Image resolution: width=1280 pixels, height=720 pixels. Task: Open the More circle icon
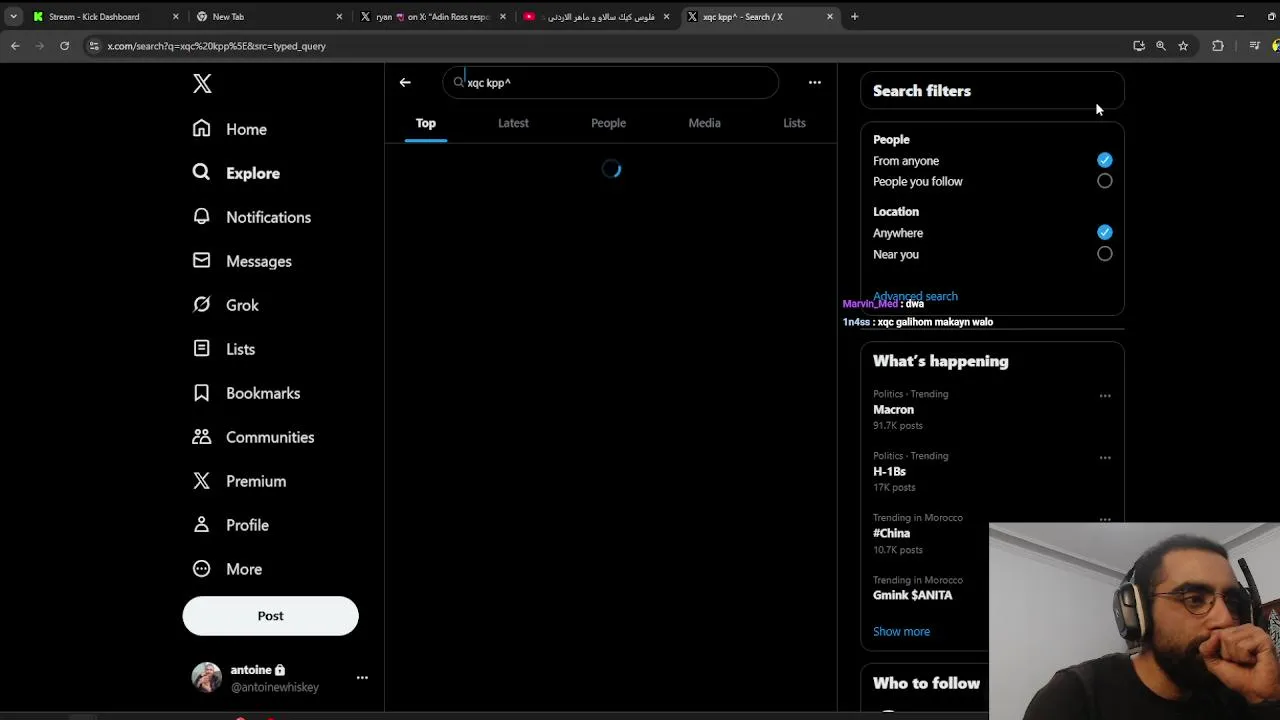pos(202,569)
